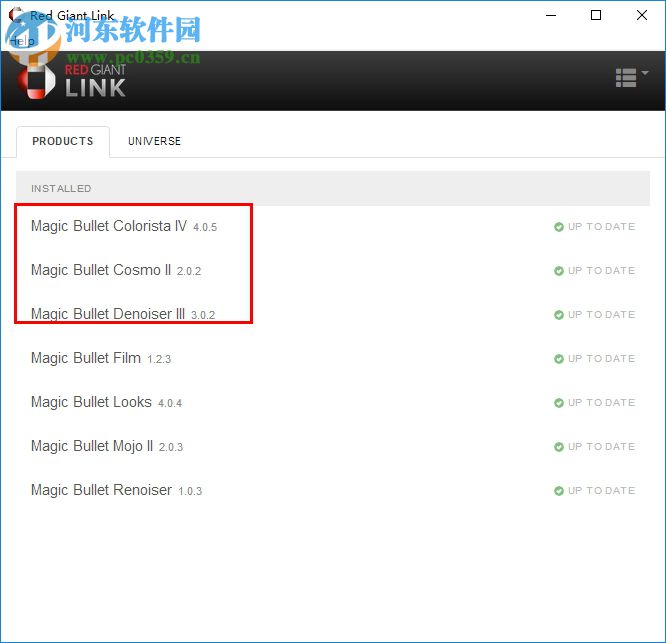Click green check icon for Renoiser
Viewport: 666px width, 643px height.
click(x=559, y=491)
